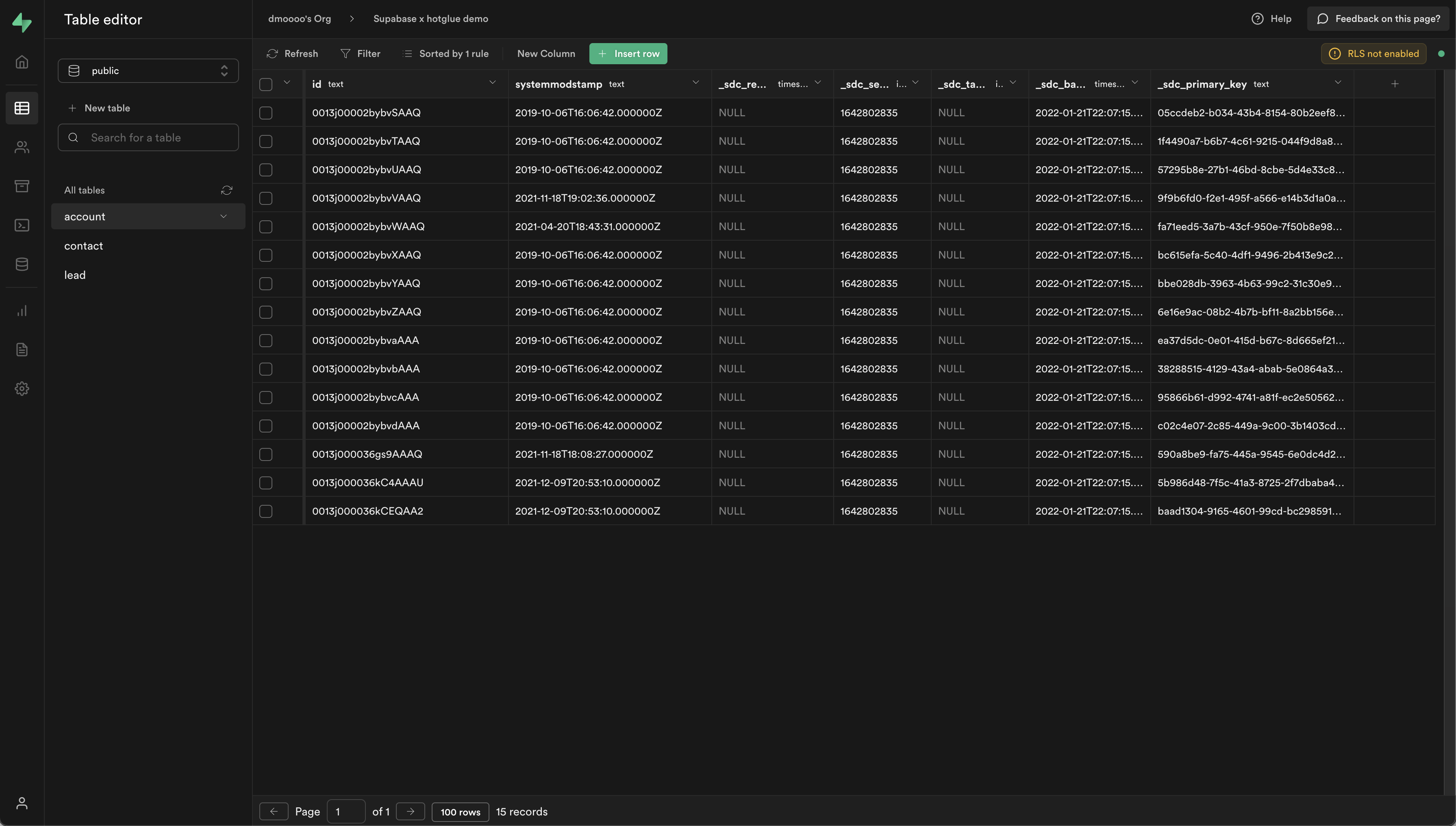1456x826 pixels.
Task: Click New table
Action: pos(99,108)
